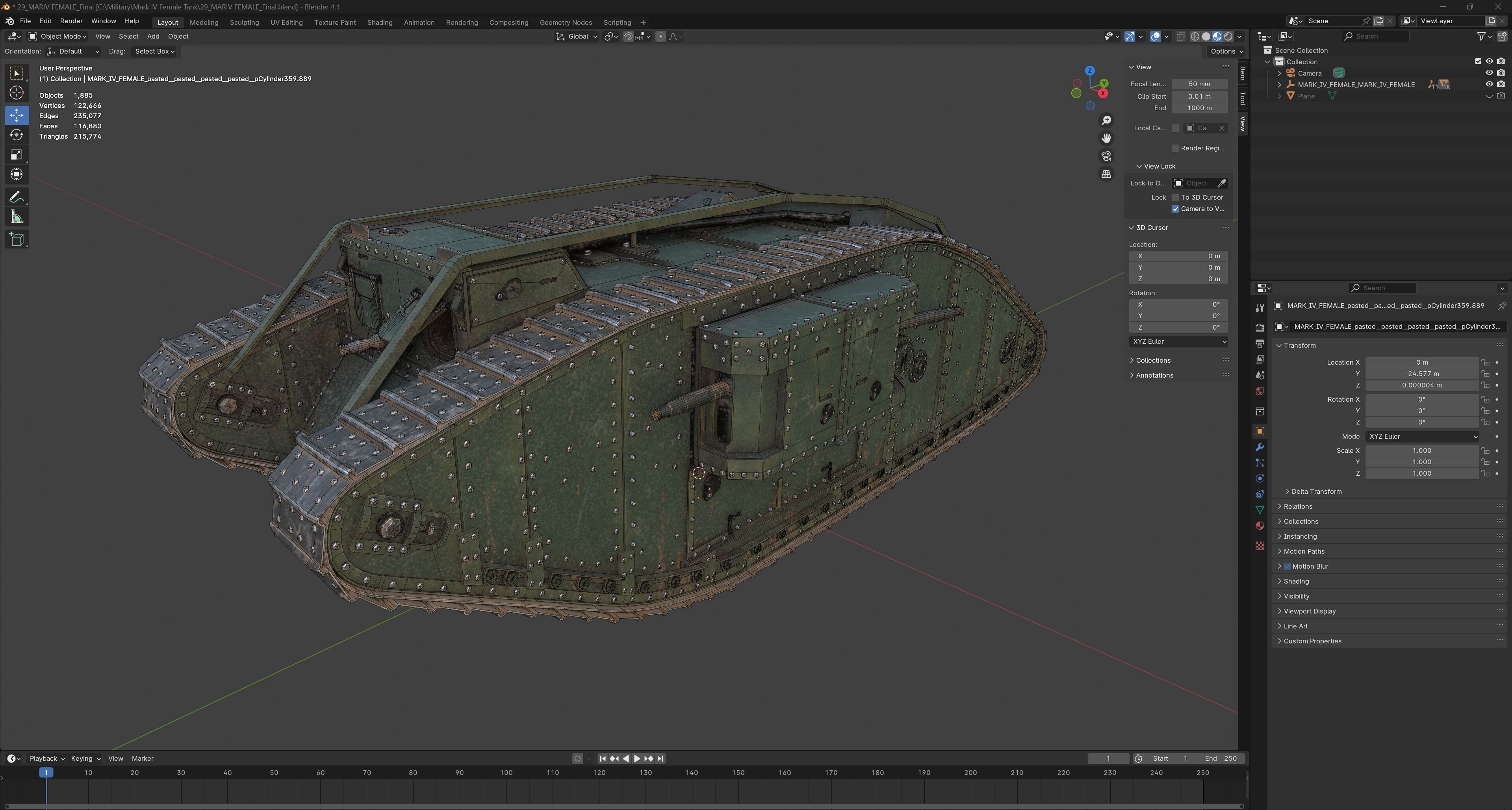Open the Modifiers wrench tab
This screenshot has width=1512, height=810.
(1260, 447)
